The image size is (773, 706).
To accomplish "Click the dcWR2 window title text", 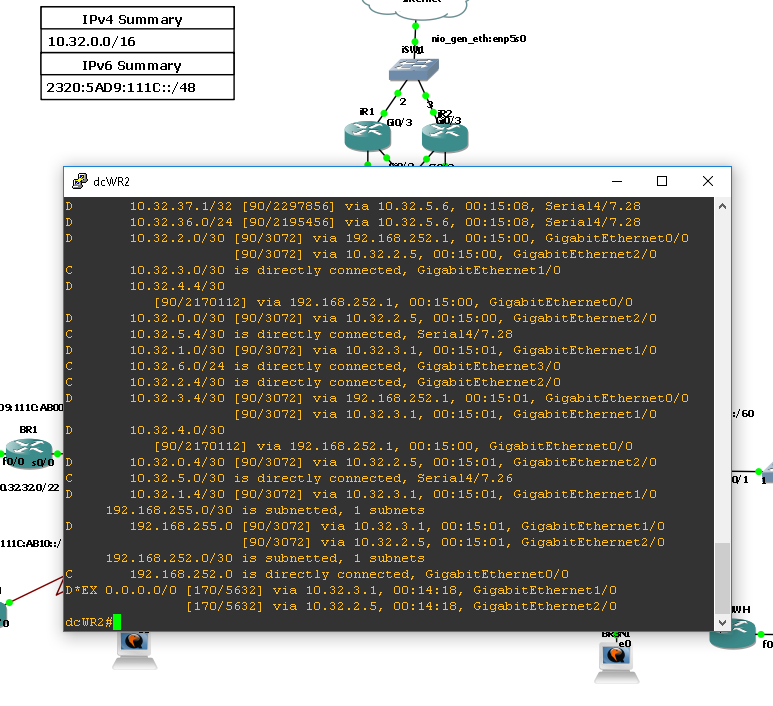I will coord(111,182).
